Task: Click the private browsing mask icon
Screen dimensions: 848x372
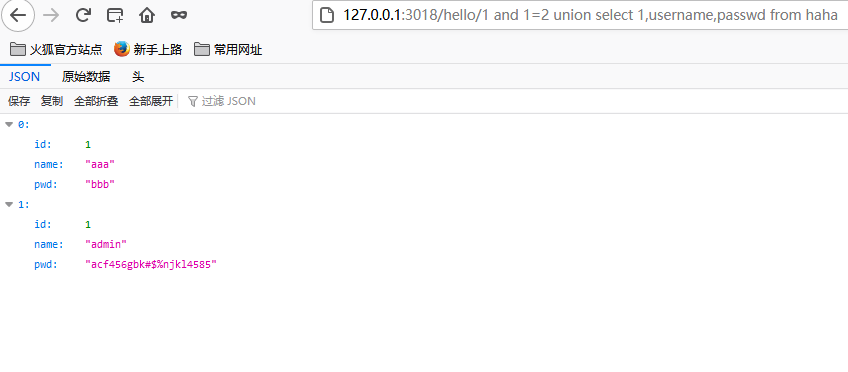Action: [178, 15]
